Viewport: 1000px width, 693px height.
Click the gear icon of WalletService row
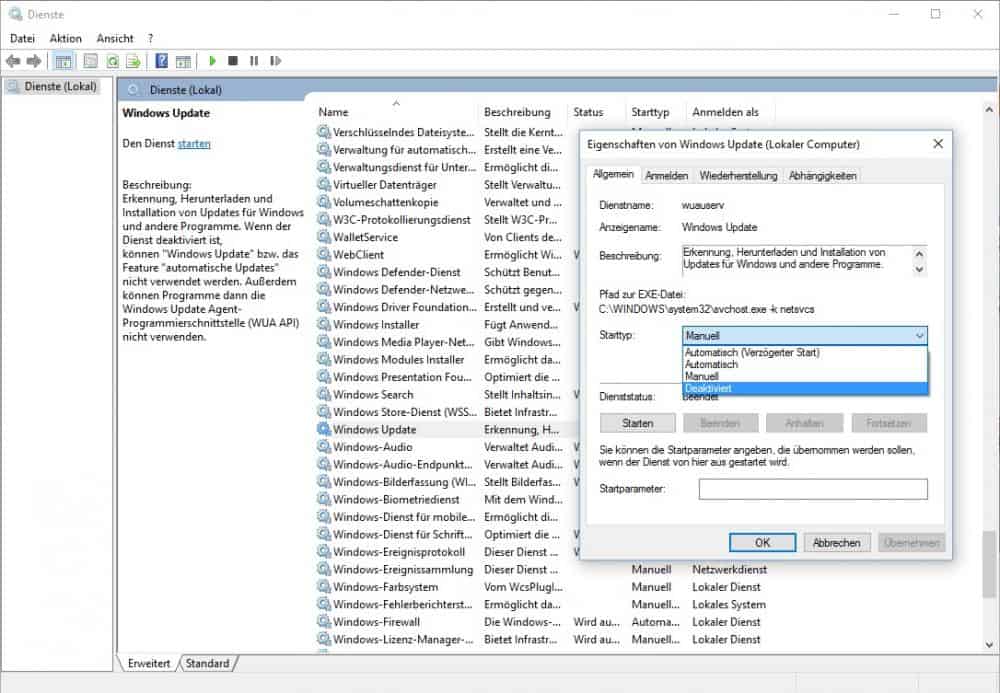click(324, 237)
